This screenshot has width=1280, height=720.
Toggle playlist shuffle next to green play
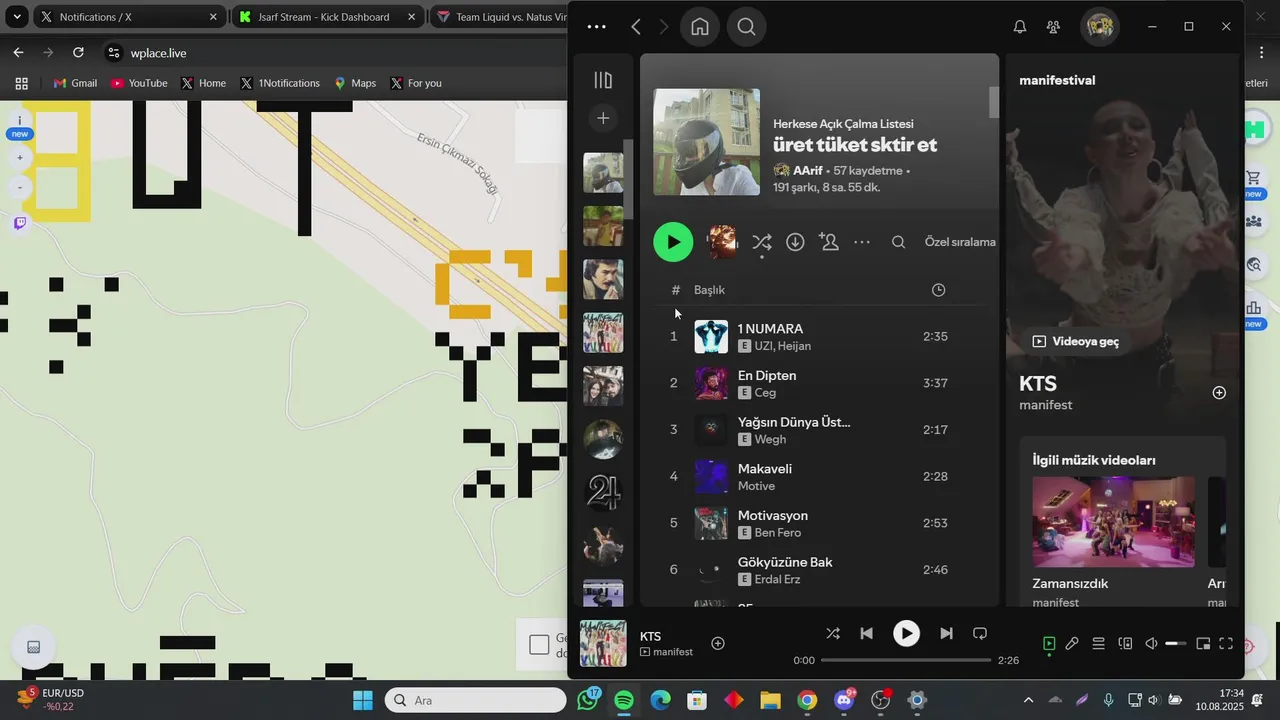(x=762, y=242)
